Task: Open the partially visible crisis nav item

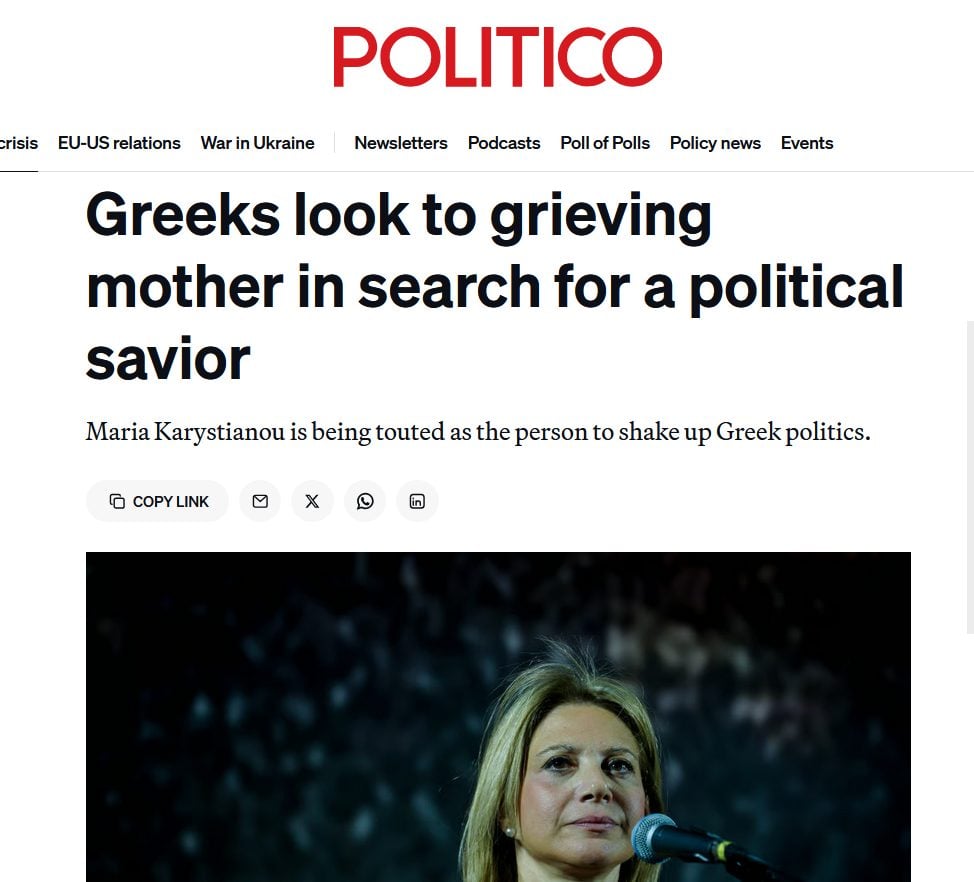Action: click(x=18, y=143)
